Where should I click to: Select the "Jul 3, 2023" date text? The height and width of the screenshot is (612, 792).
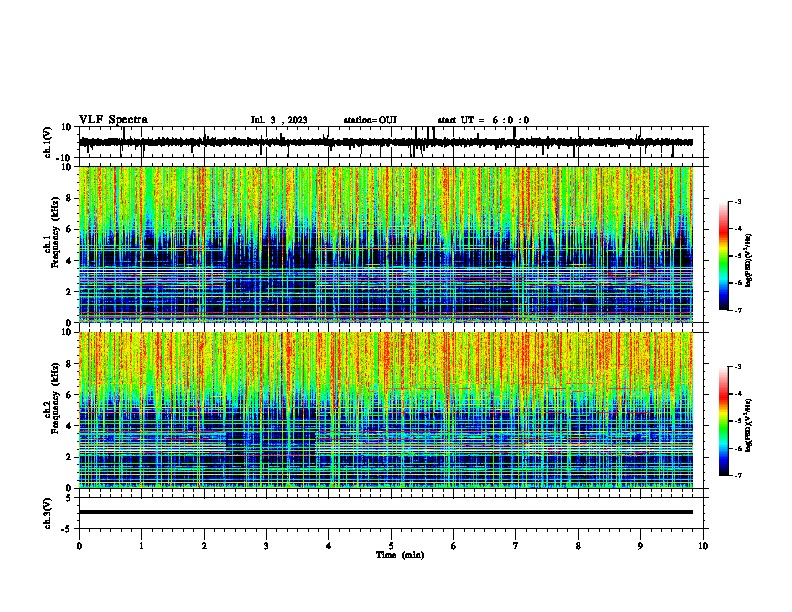coord(279,120)
